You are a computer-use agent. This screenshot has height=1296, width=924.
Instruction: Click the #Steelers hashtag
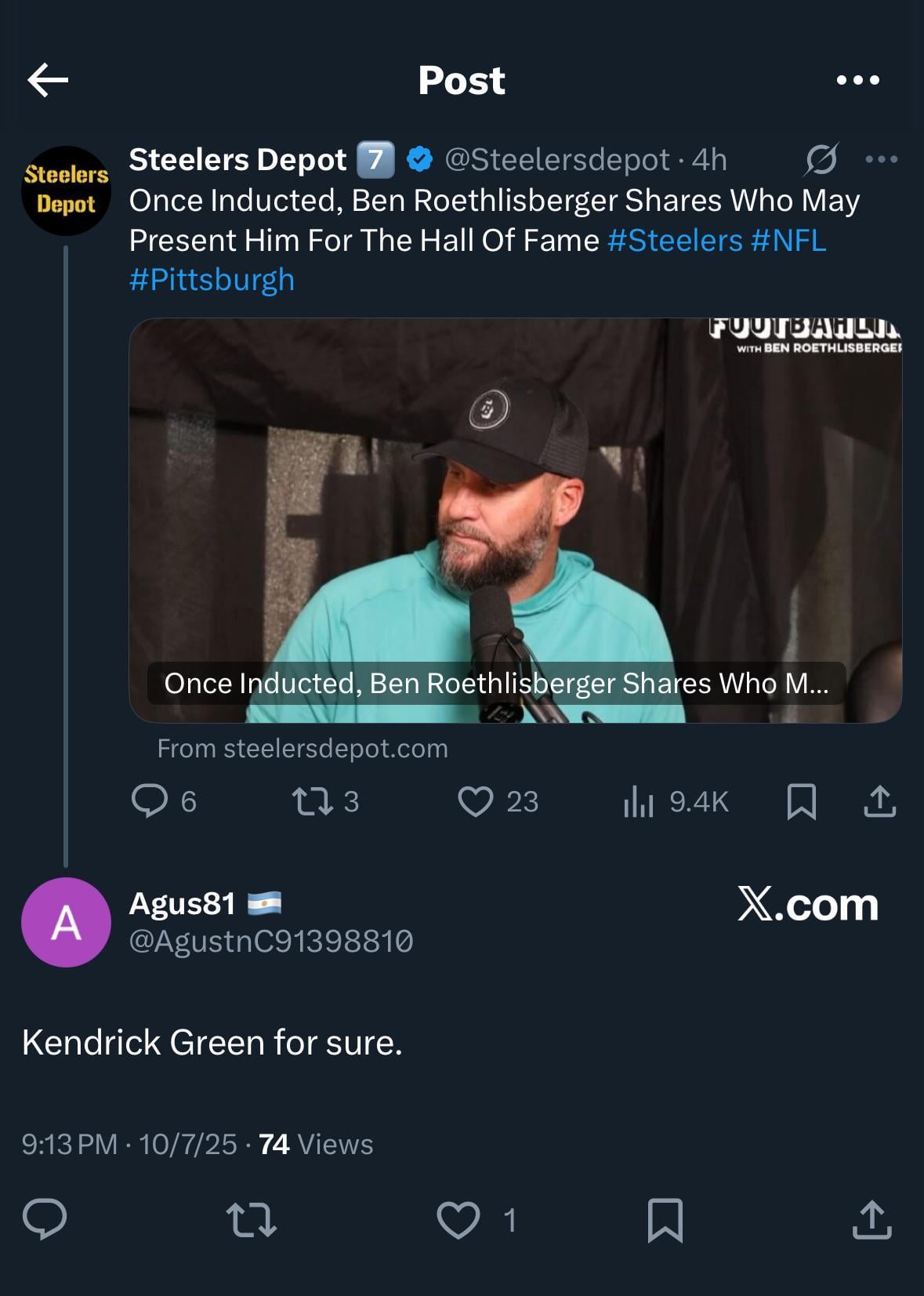pos(674,241)
